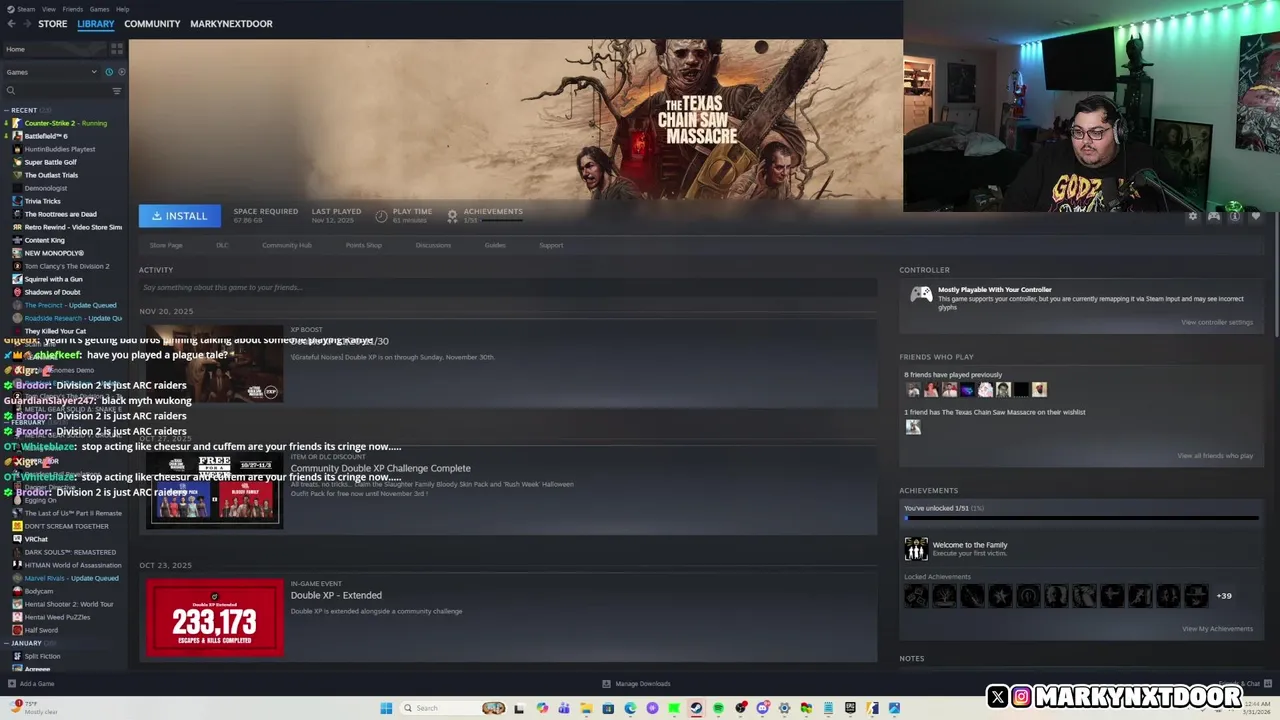Open the Windows Start button

pyautogui.click(x=386, y=708)
